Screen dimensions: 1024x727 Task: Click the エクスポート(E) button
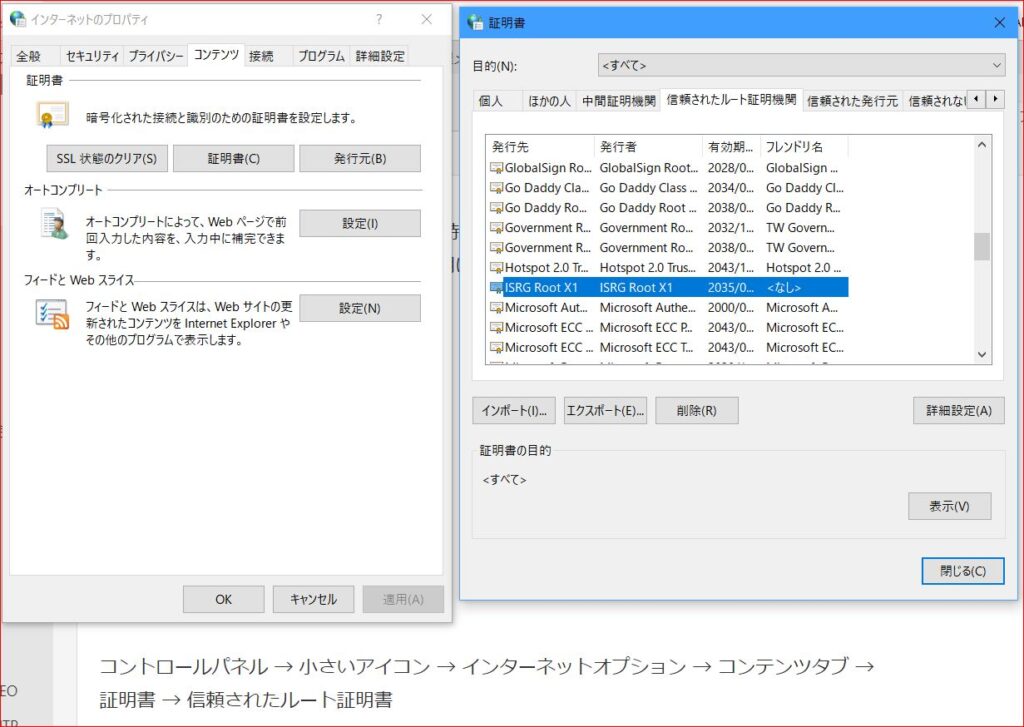click(605, 410)
